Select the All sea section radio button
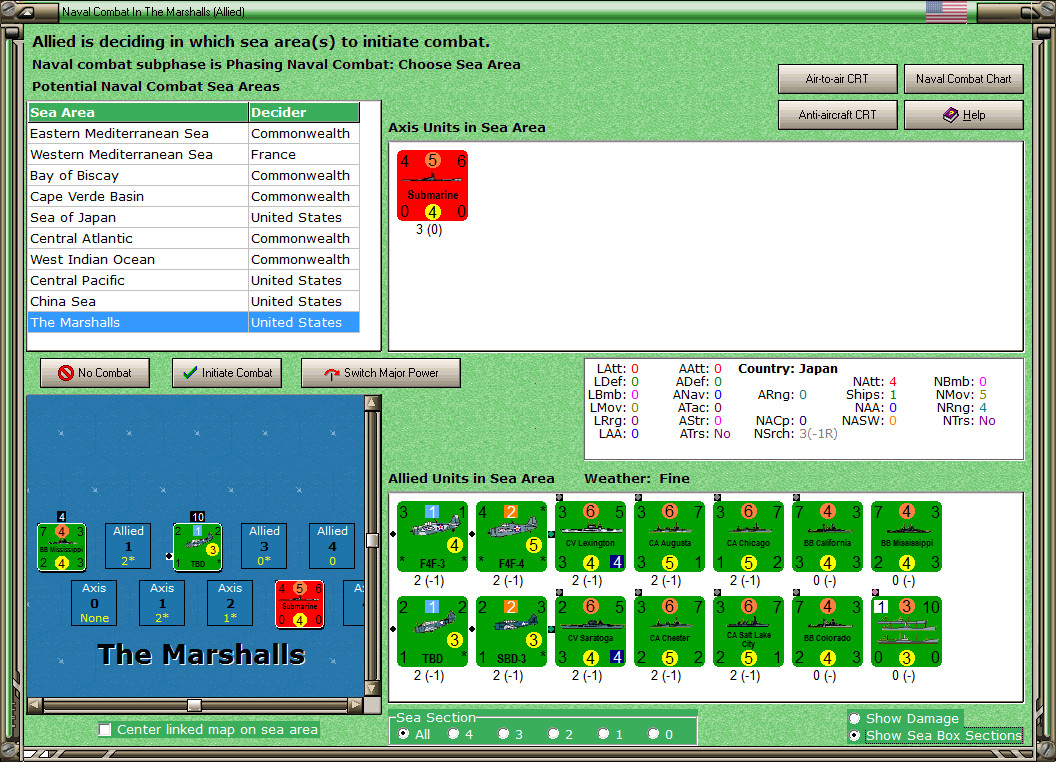This screenshot has height=762, width=1056. (x=403, y=734)
